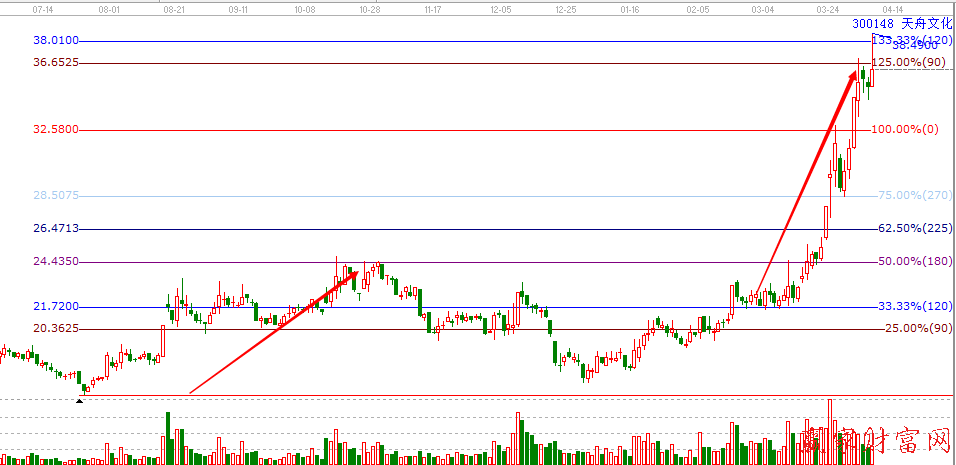Viewport: 956px width, 465px height.
Task: Click the 300148 天舟文化 stock title
Action: pos(902,23)
